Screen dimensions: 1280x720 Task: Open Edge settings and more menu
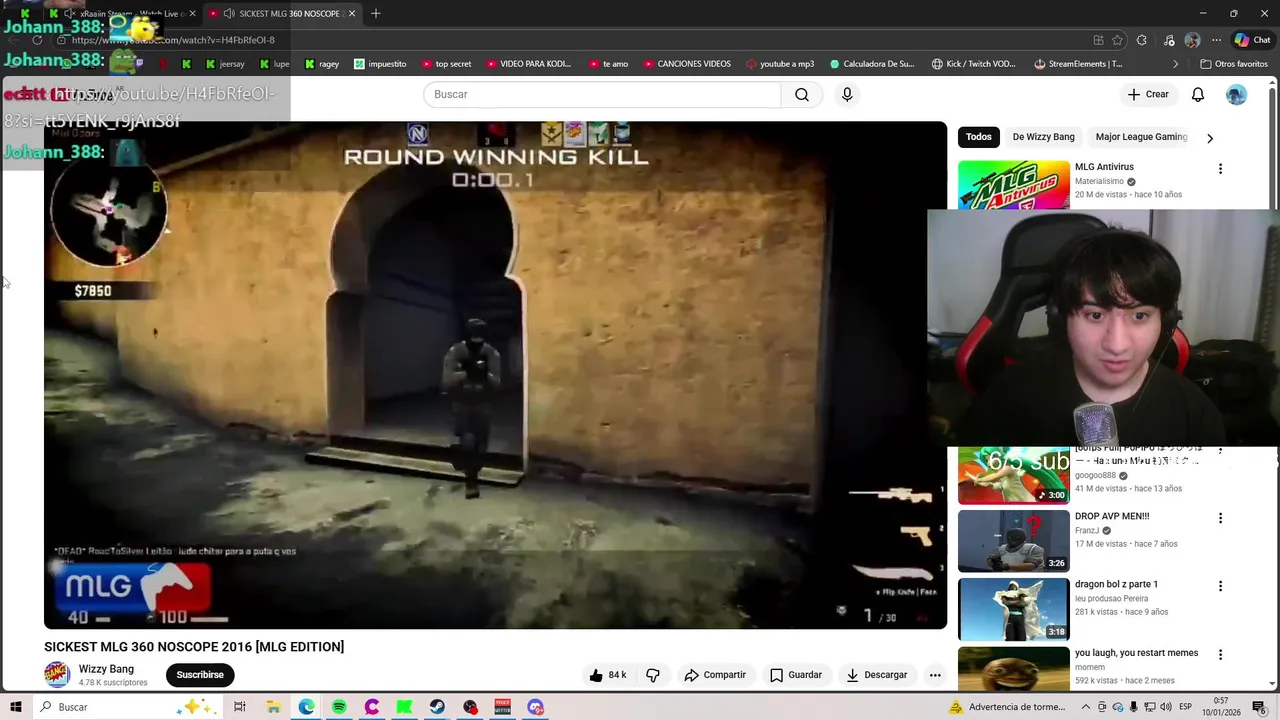click(x=1216, y=40)
